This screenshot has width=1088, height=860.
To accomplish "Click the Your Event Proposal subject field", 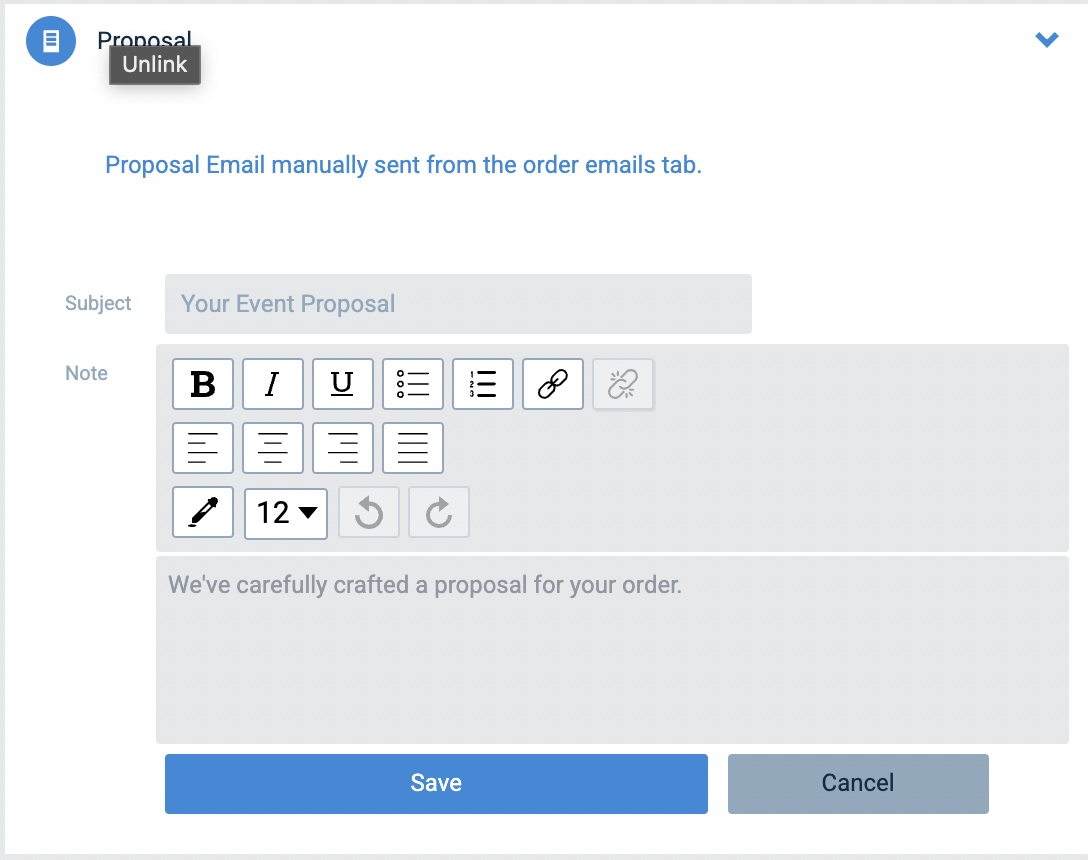I will click(x=458, y=304).
